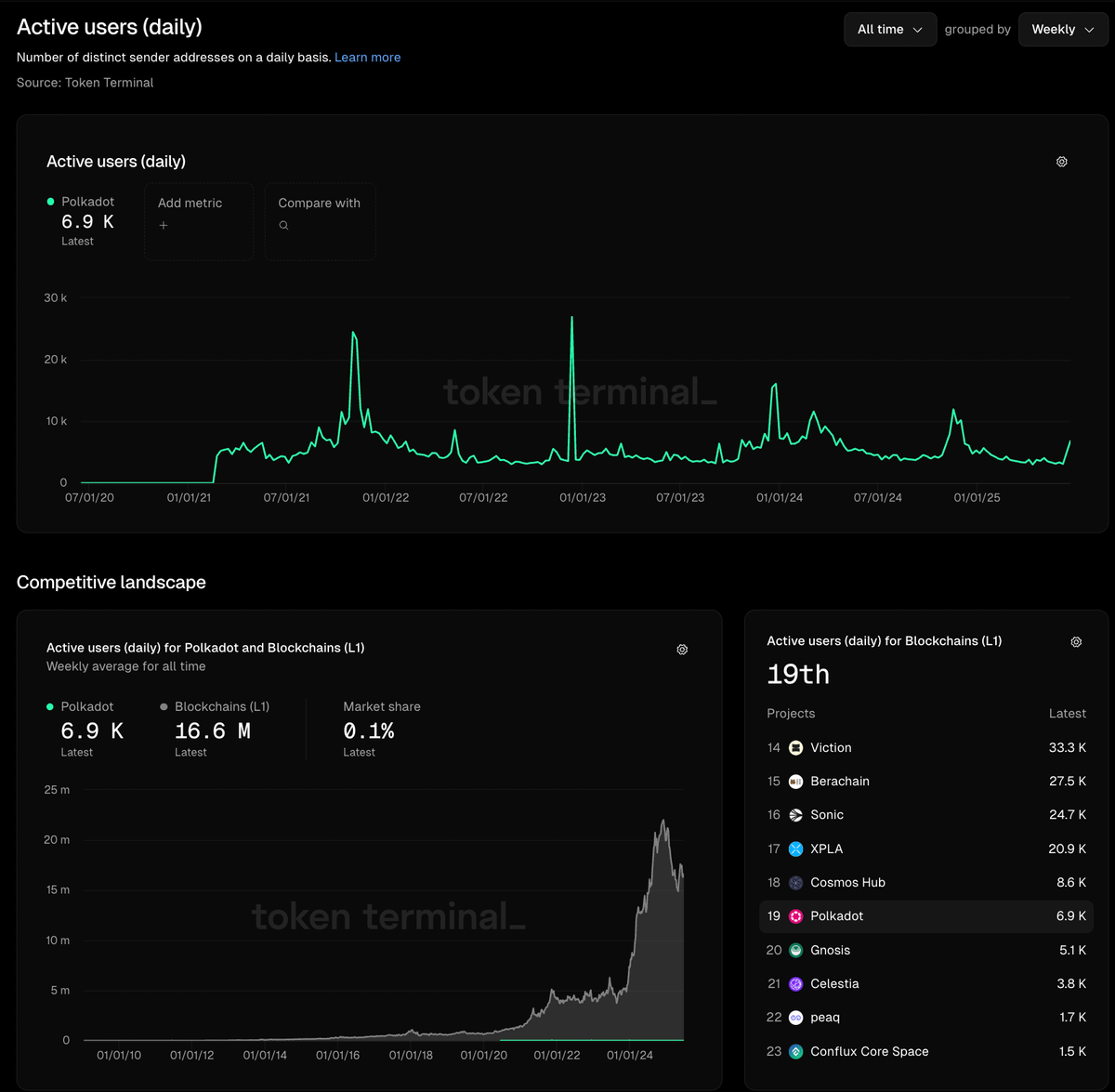Screen dimensions: 1115x1092
Task: Select the Polkadot logo in ranking list
Action: coord(795,916)
